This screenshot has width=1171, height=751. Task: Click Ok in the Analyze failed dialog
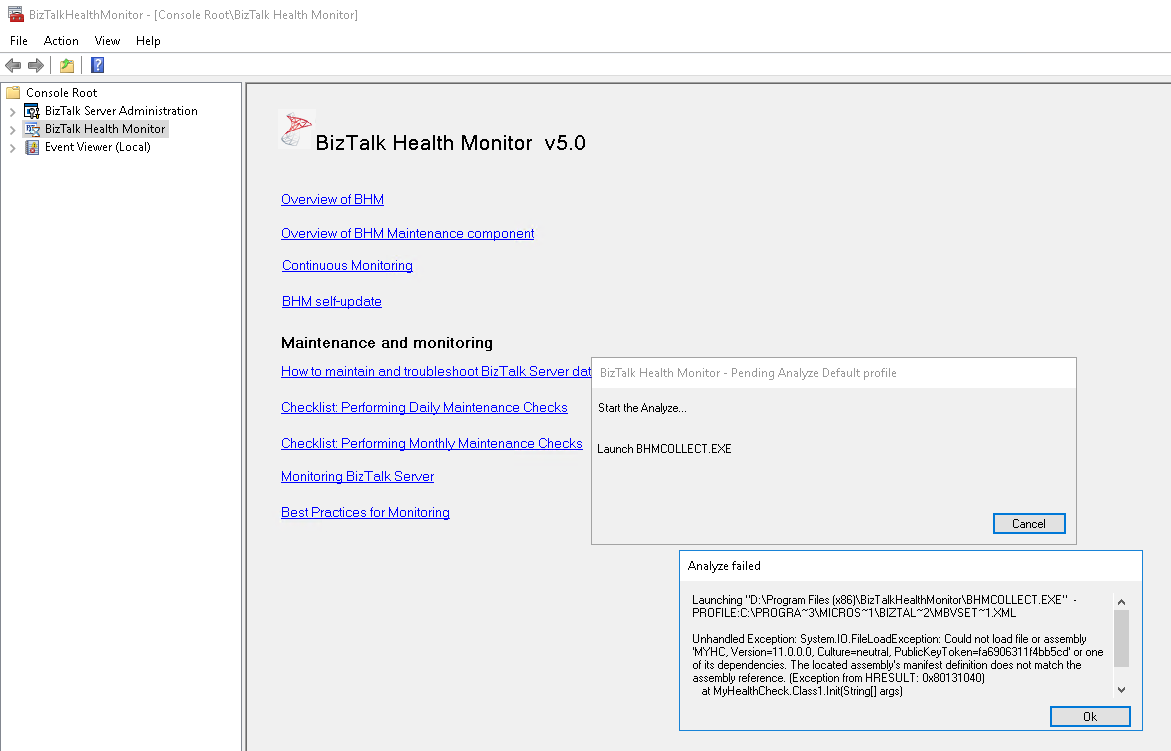click(x=1090, y=717)
